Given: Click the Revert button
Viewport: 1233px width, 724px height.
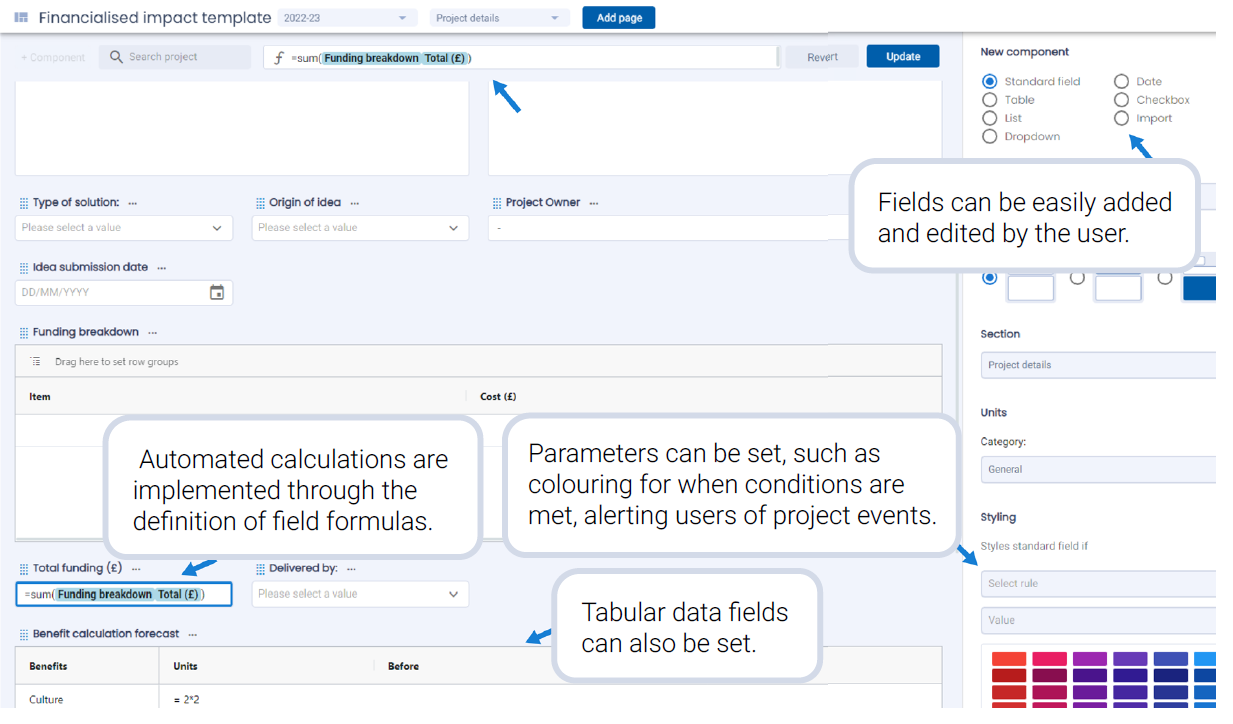Looking at the screenshot, I should [822, 57].
